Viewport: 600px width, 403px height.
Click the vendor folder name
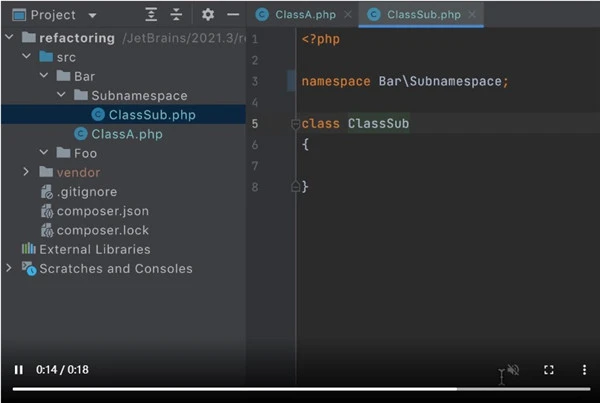[78, 173]
